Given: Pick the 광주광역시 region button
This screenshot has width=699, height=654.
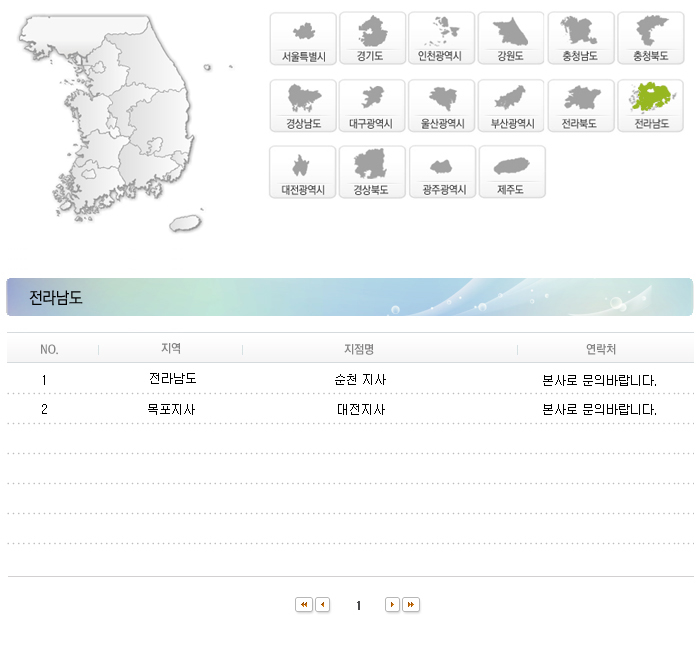Looking at the screenshot, I should coord(442,172).
